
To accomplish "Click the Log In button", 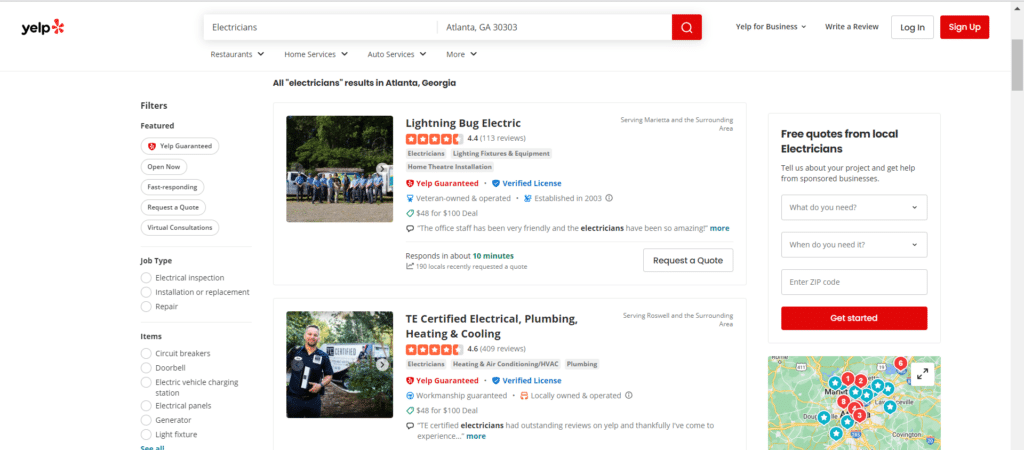I will (912, 27).
